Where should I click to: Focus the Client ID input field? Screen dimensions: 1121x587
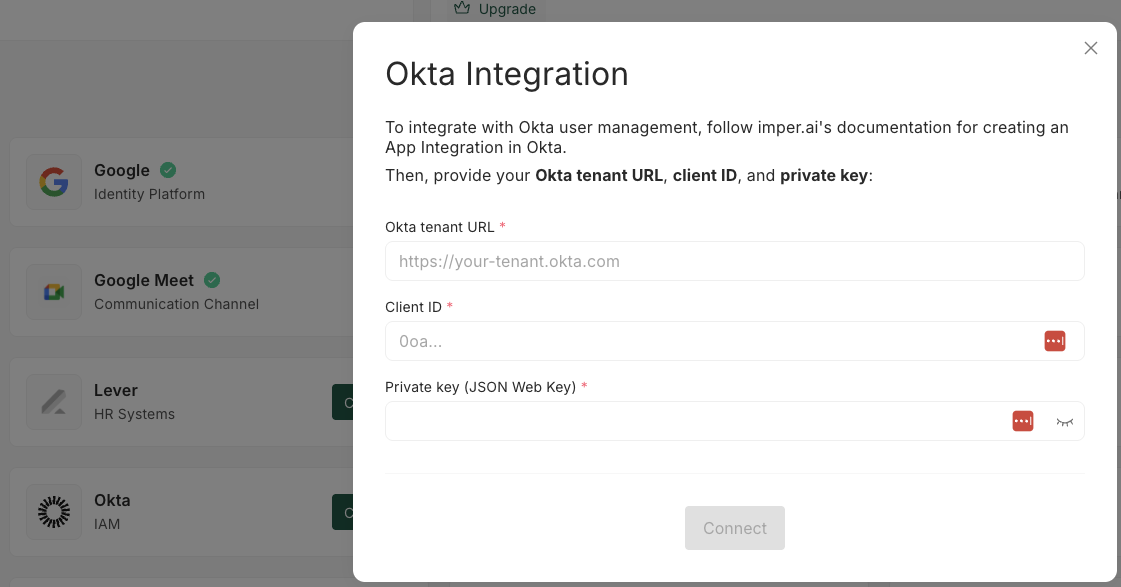pos(734,341)
